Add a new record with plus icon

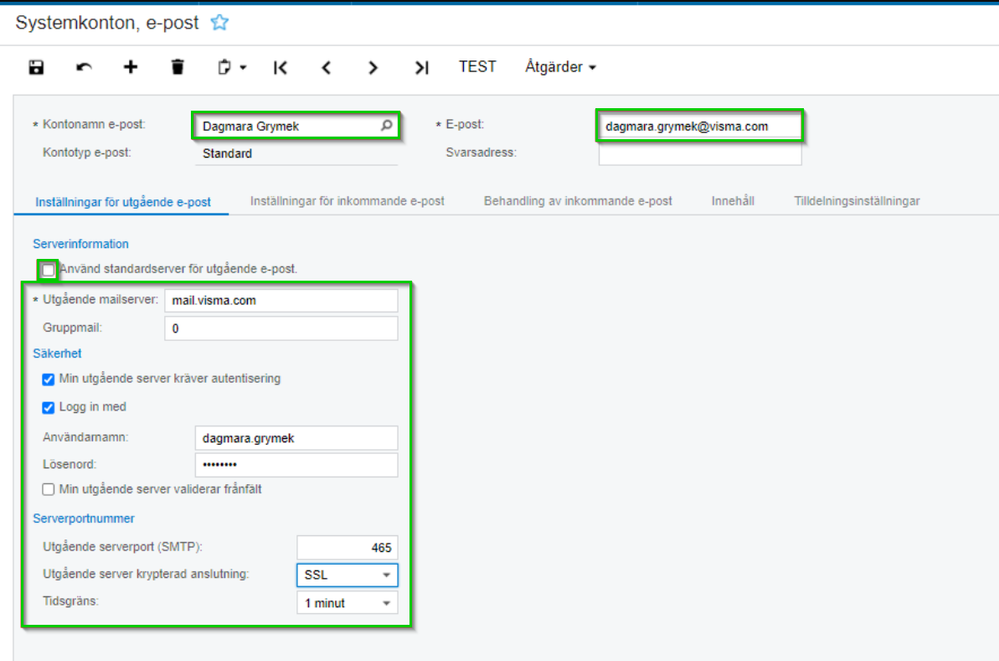point(130,67)
